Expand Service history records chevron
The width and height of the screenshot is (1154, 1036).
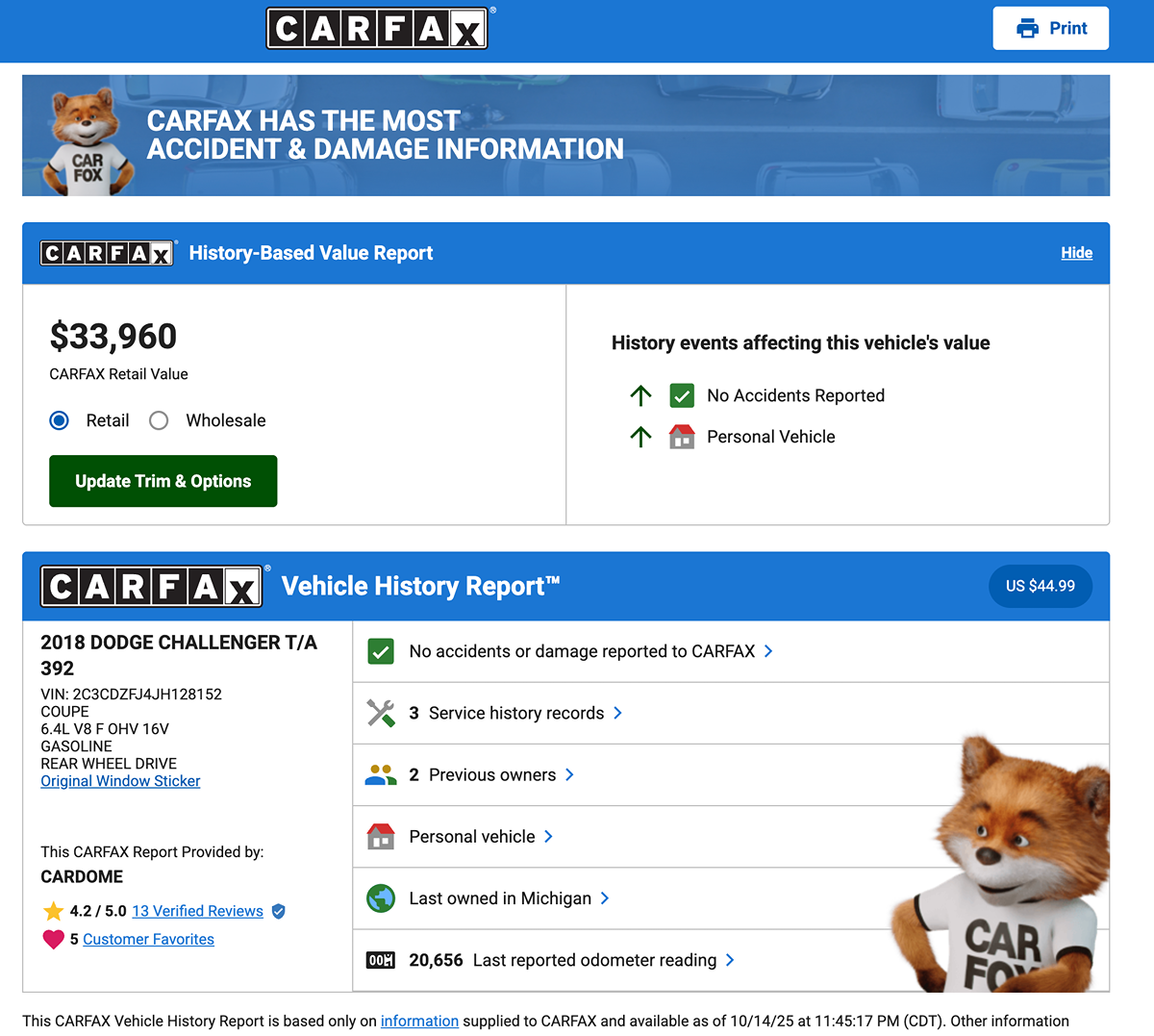coord(617,713)
